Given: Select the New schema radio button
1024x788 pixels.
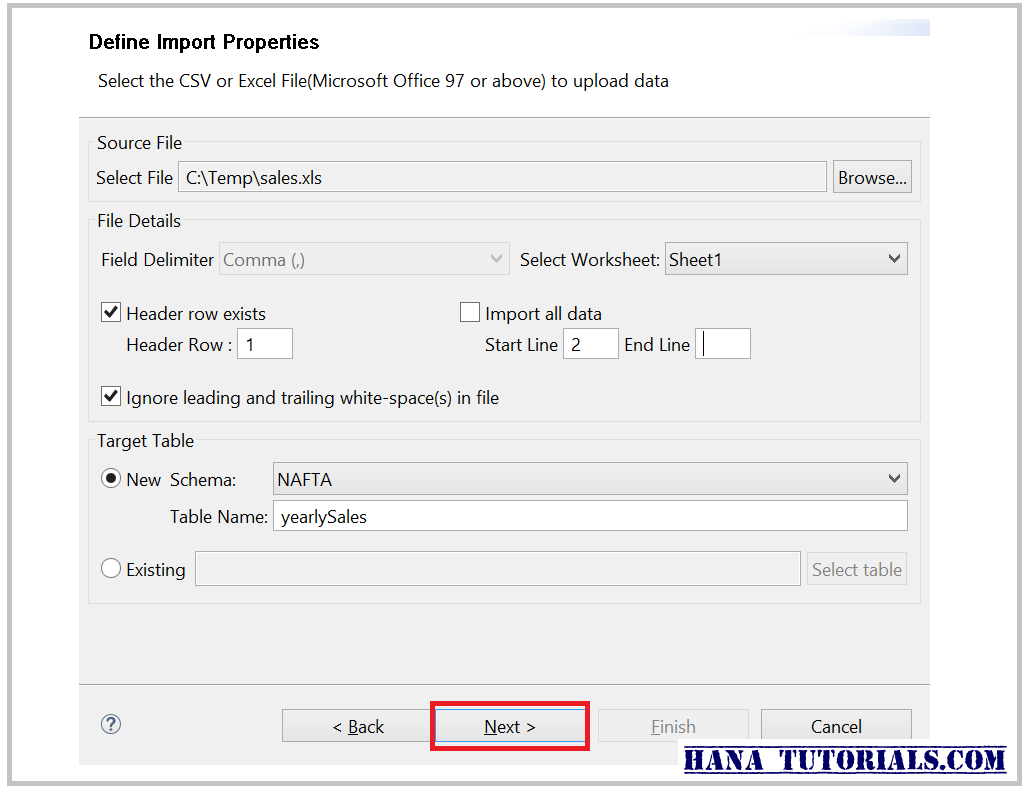Looking at the screenshot, I should point(110,478).
